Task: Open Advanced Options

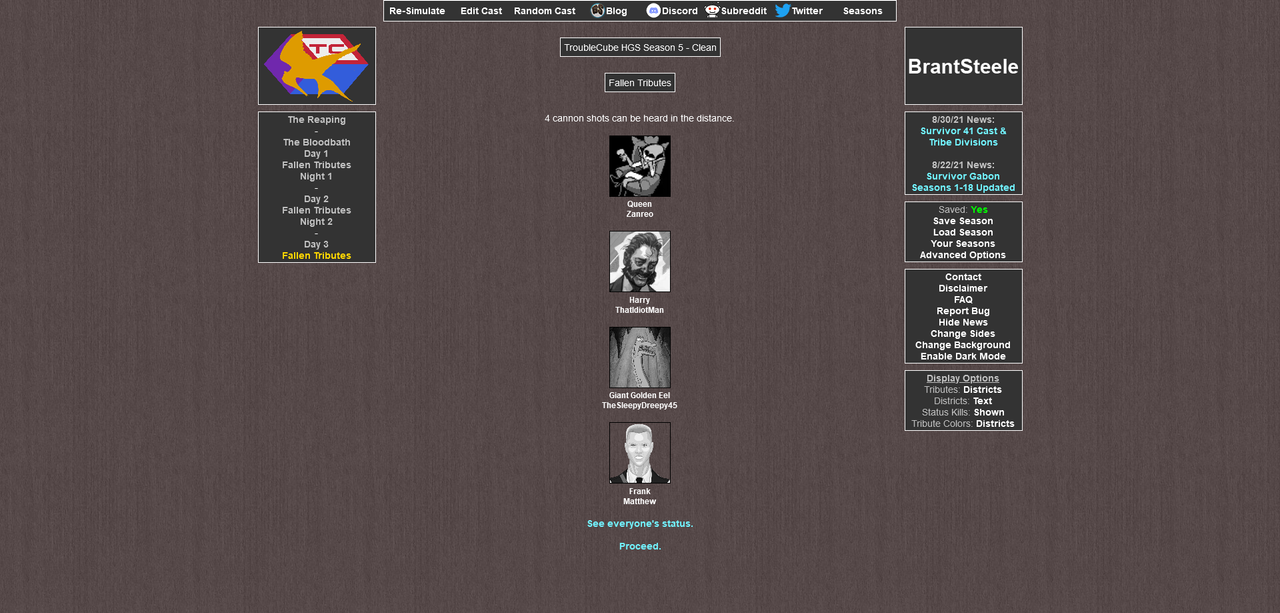Action: point(963,255)
